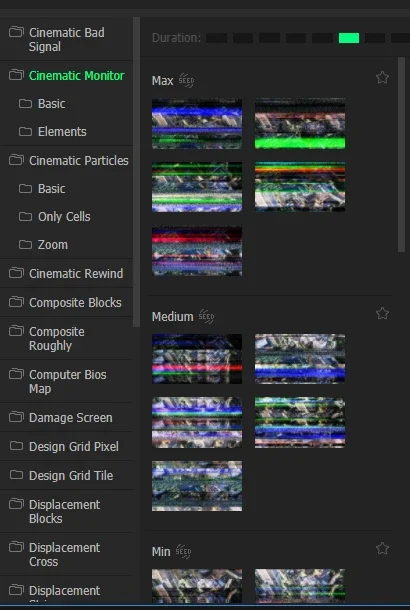
Task: Select the Computer Bios Map category
Action: tap(66, 381)
